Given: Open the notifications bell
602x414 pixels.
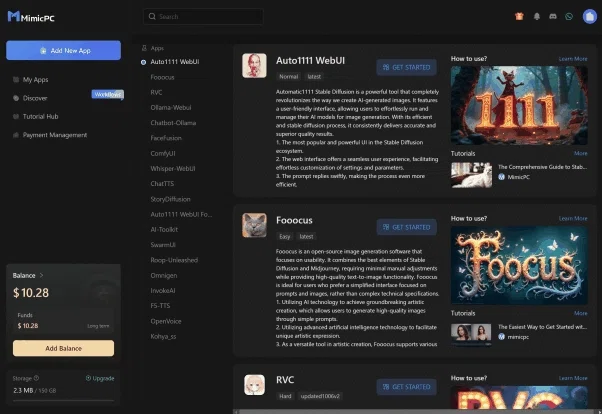Looking at the screenshot, I should (x=537, y=17).
